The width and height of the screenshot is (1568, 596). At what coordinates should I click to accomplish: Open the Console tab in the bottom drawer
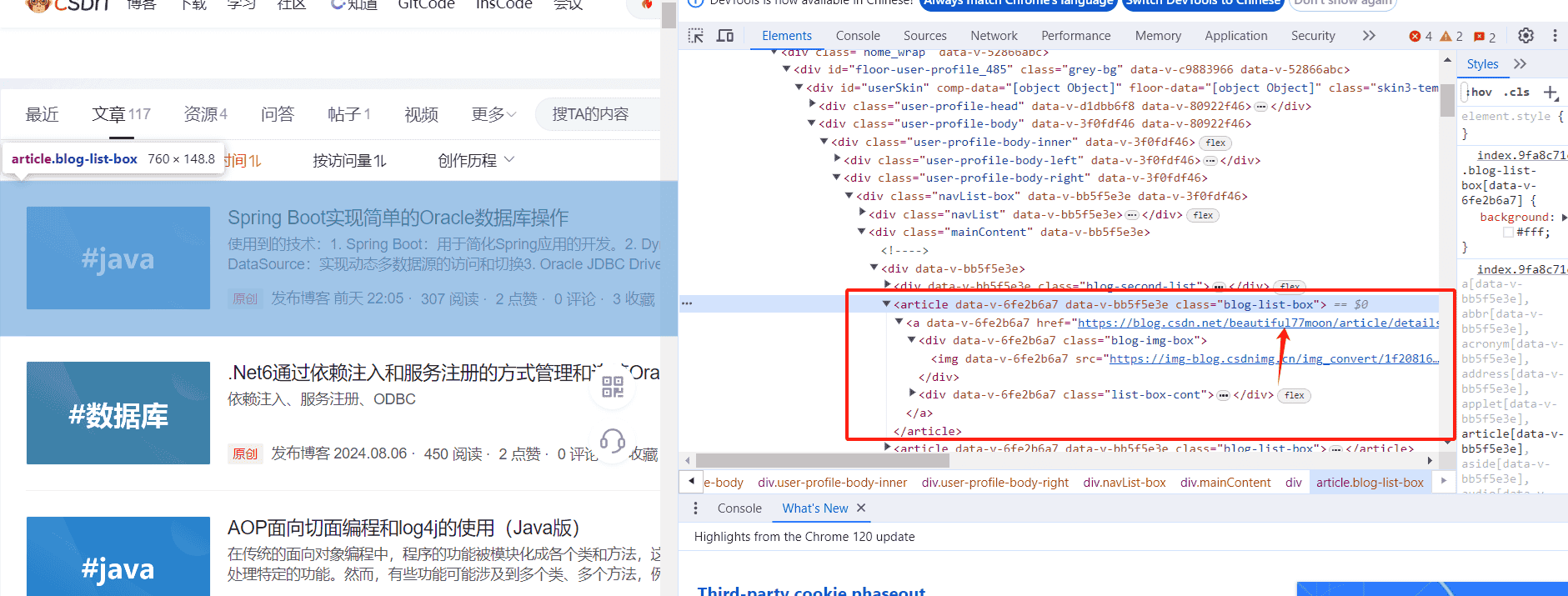pos(739,508)
